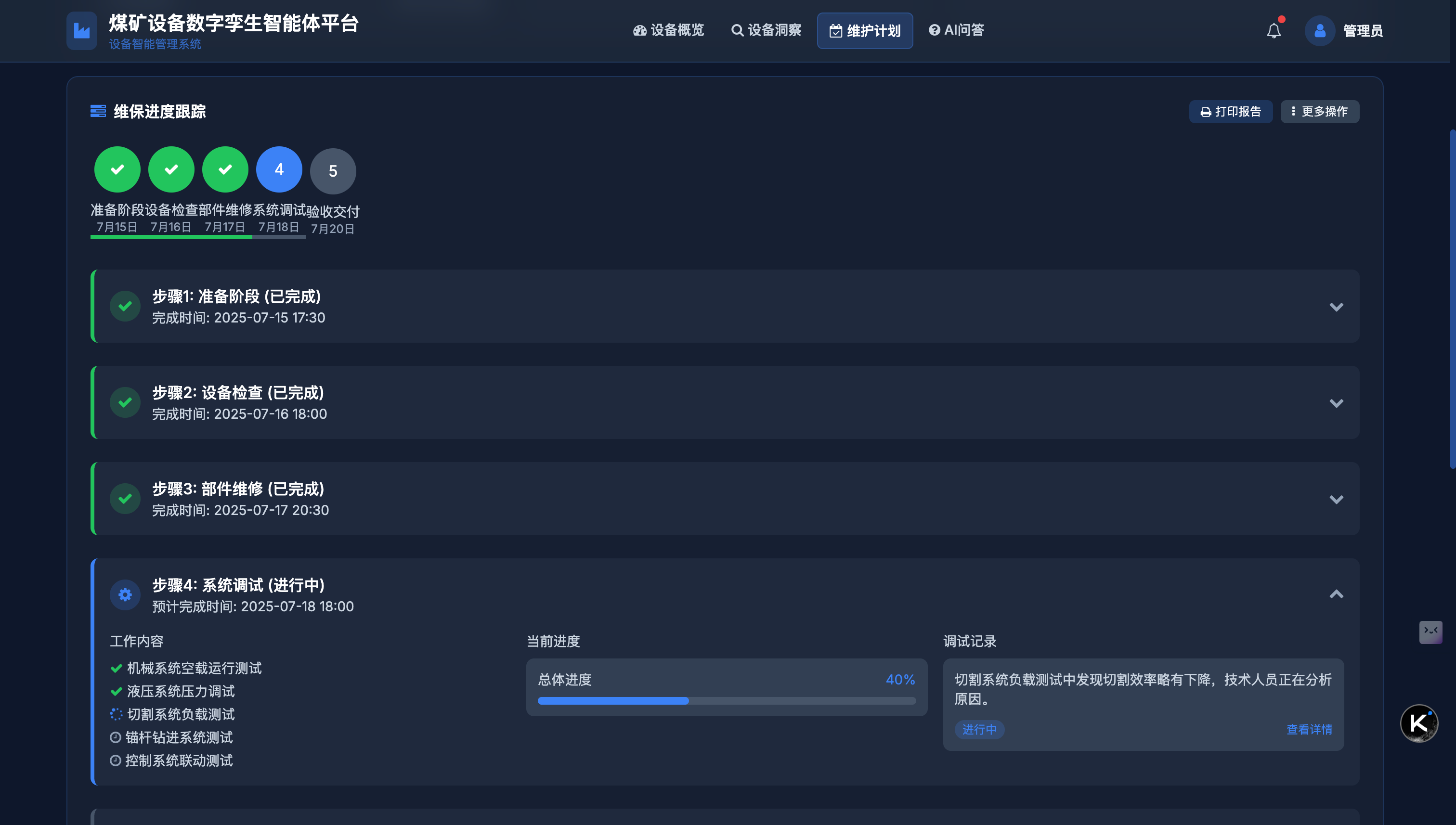Click the page vertical scrollbar
1456x825 pixels.
[x=1453, y=298]
